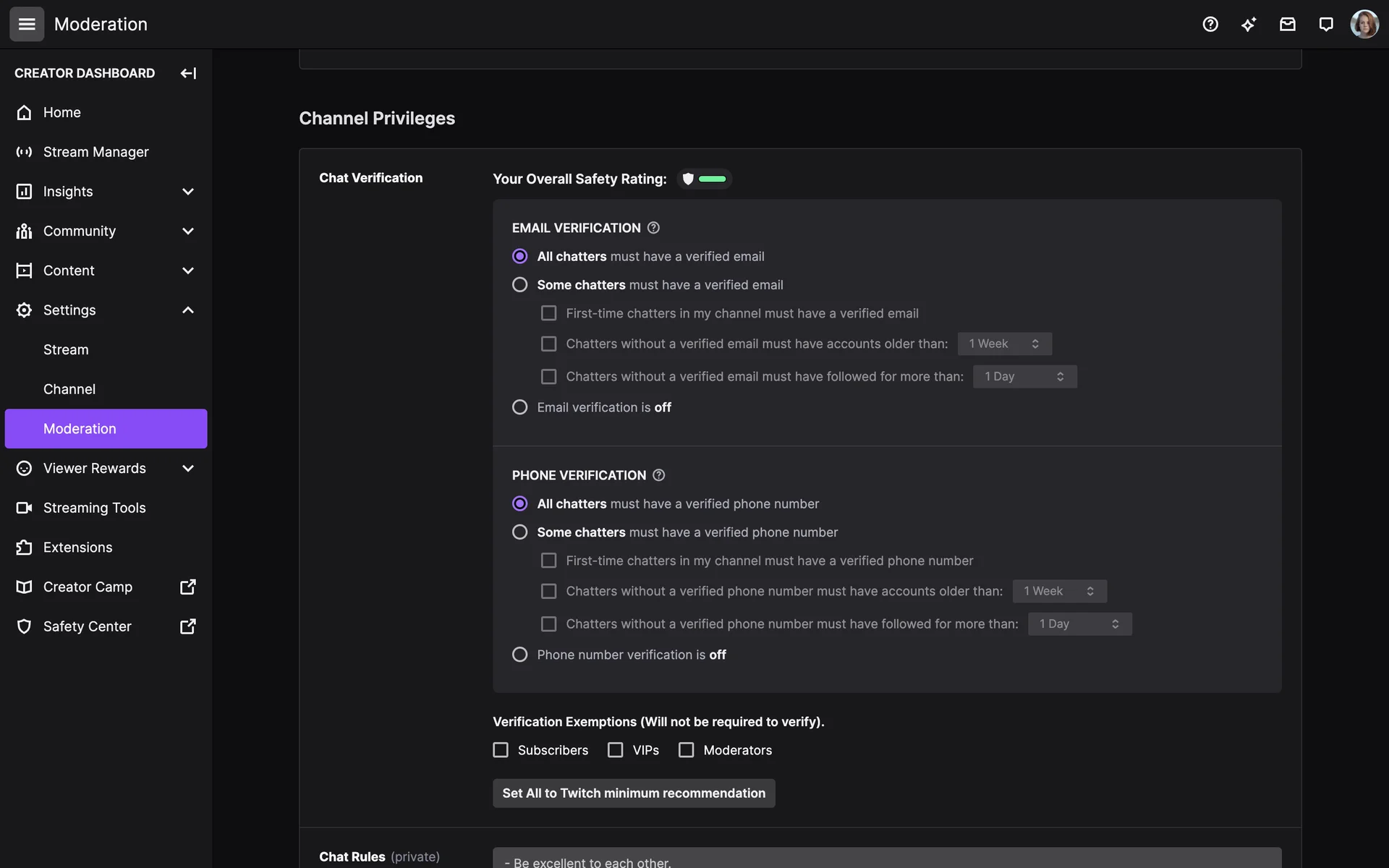The image size is (1389, 868).
Task: Check the Subscribers exemption checkbox
Action: [501, 750]
